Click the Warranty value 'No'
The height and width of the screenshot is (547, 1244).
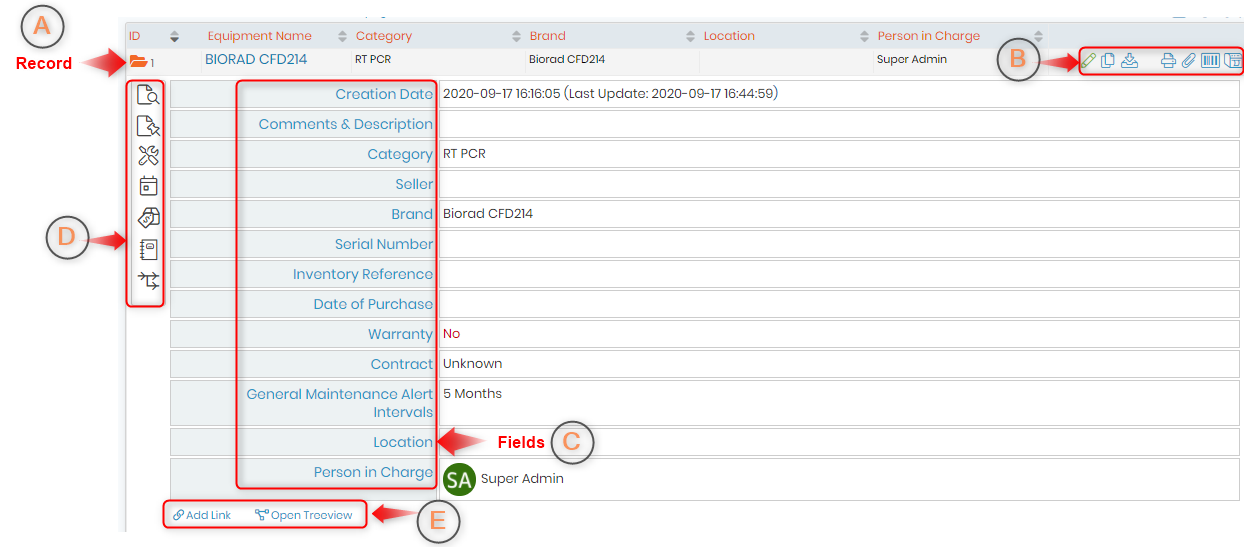click(452, 334)
